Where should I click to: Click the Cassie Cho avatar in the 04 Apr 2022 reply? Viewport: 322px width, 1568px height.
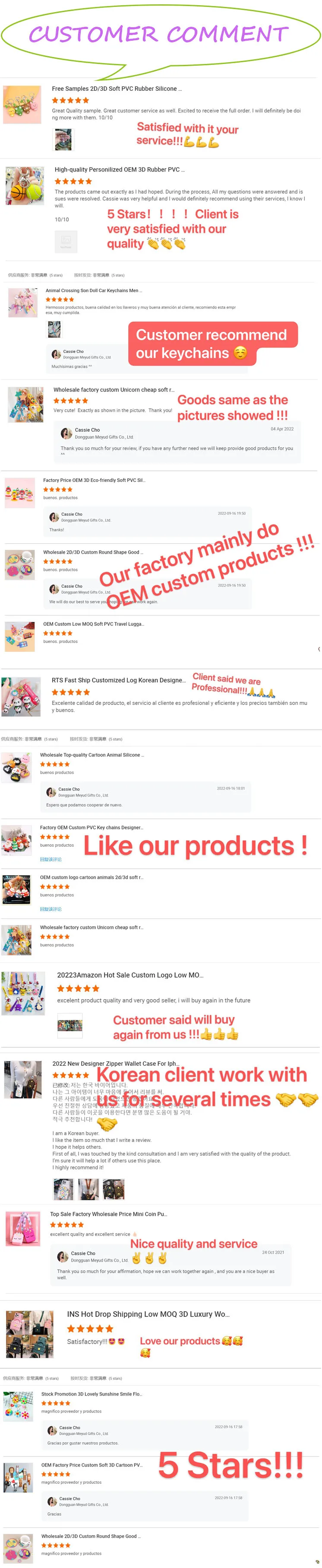point(66,433)
